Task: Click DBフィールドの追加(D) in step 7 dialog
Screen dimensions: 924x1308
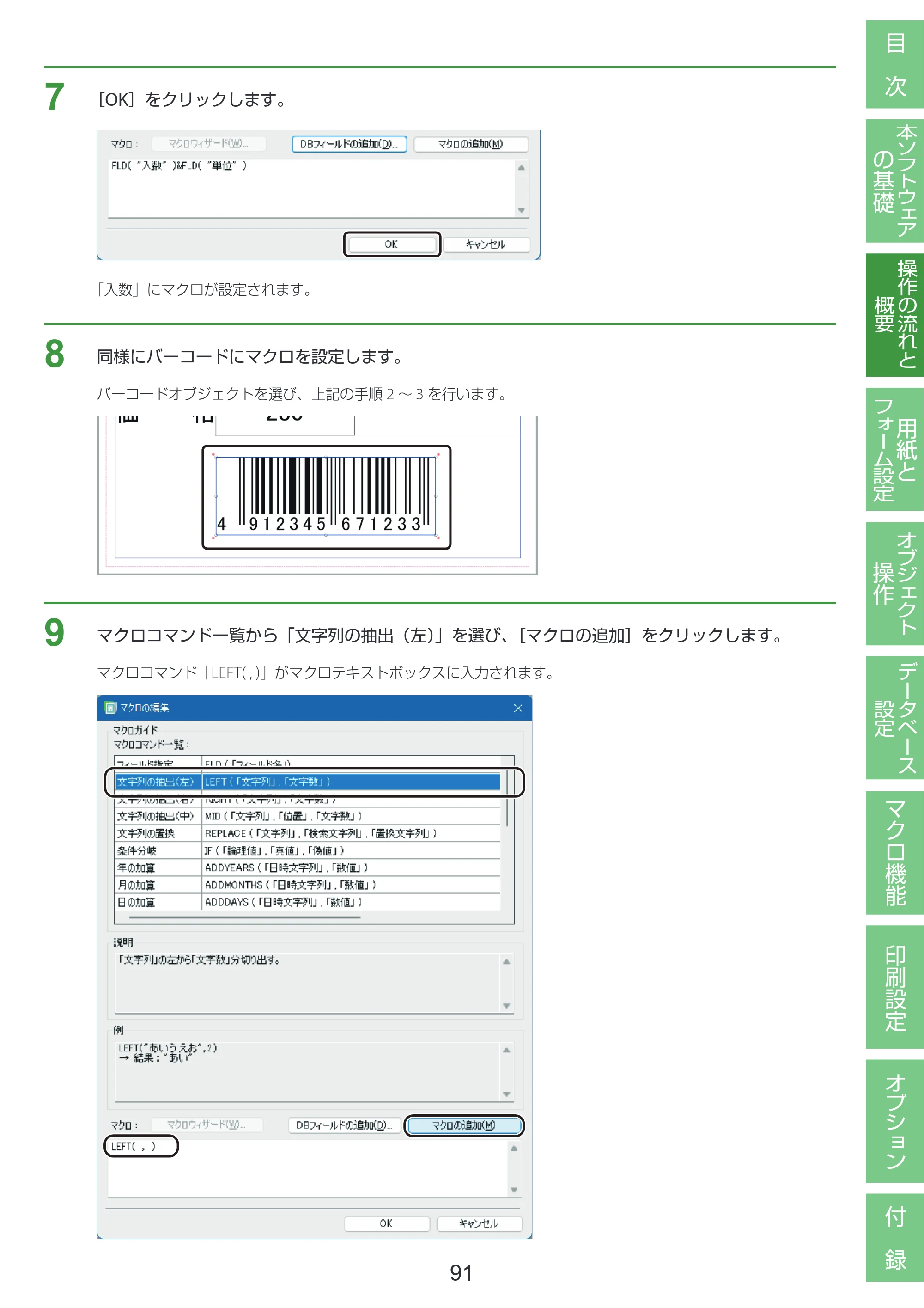Action: click(349, 144)
